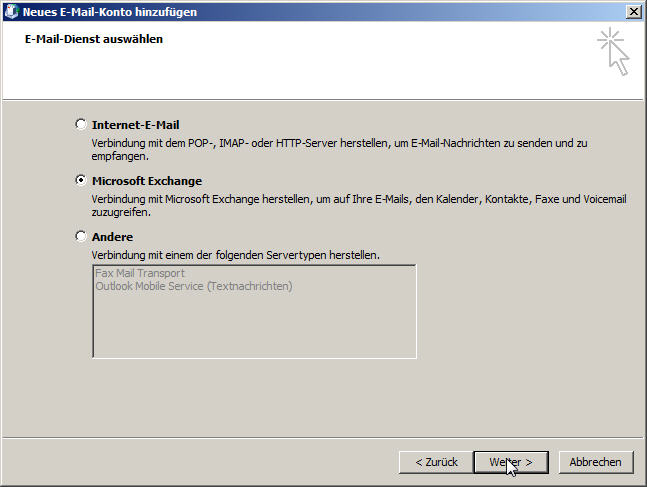The height and width of the screenshot is (487, 647).
Task: Select the Microsoft Exchange radio button
Action: [x=81, y=180]
